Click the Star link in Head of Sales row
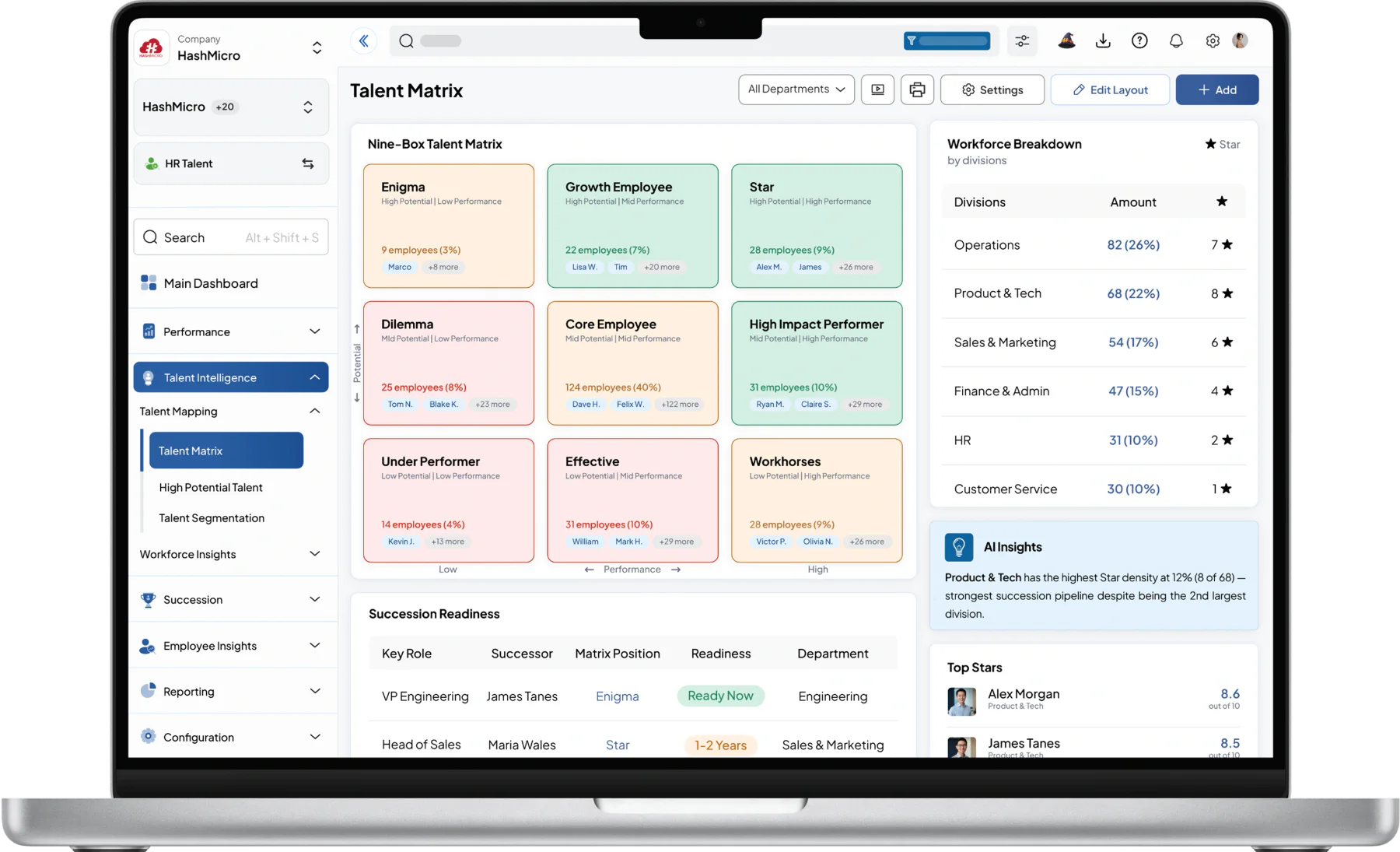This screenshot has height=852, width=1400. click(618, 745)
